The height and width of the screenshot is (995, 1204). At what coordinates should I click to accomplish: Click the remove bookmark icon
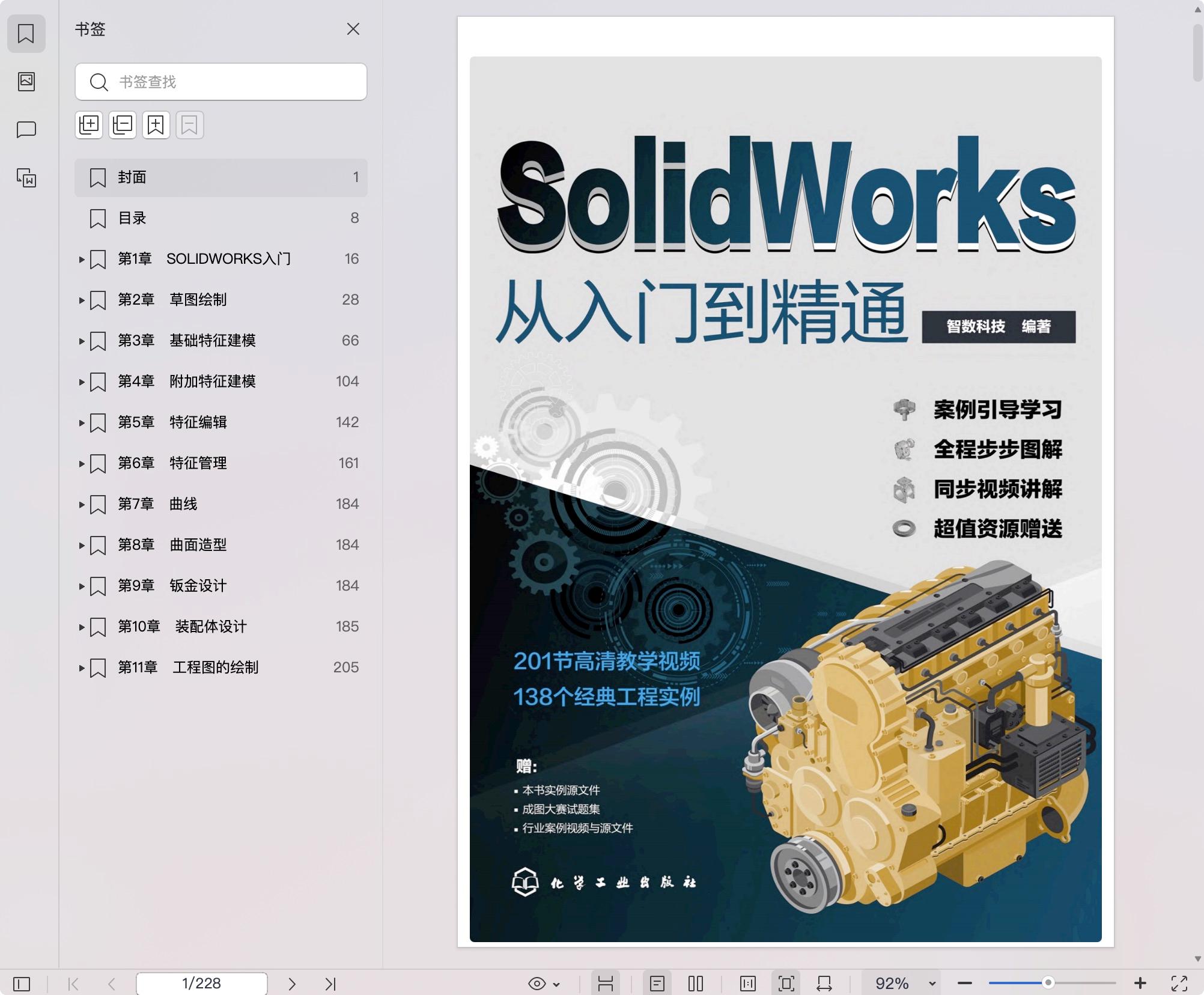(x=190, y=125)
